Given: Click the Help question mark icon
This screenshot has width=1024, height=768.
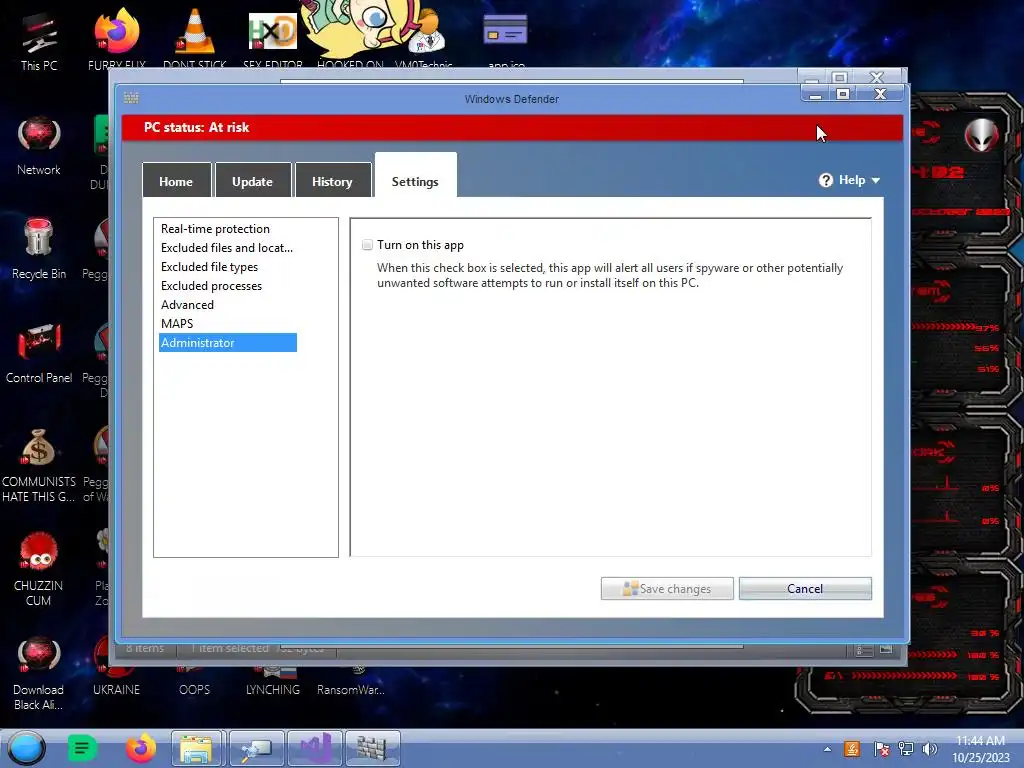Looking at the screenshot, I should point(826,180).
